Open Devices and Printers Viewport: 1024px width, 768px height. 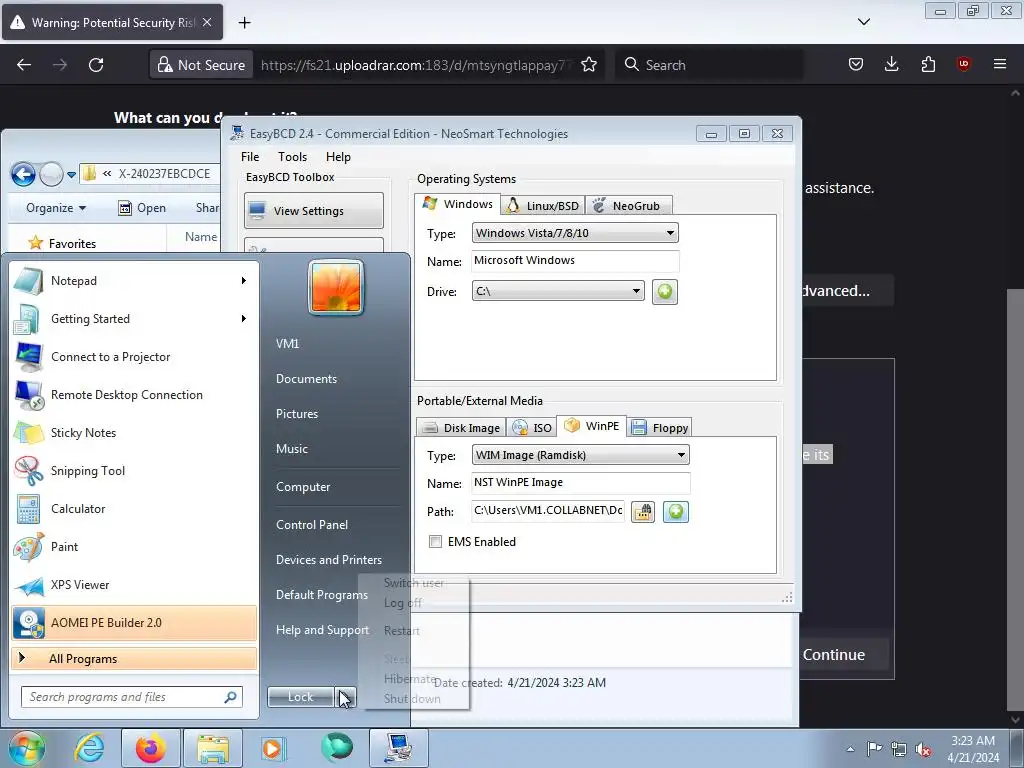[328, 560]
